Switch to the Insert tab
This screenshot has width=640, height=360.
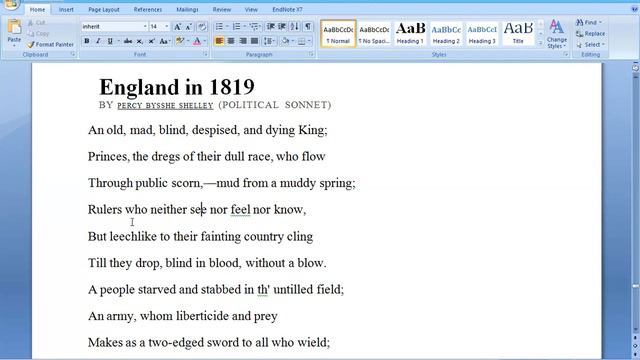66,9
